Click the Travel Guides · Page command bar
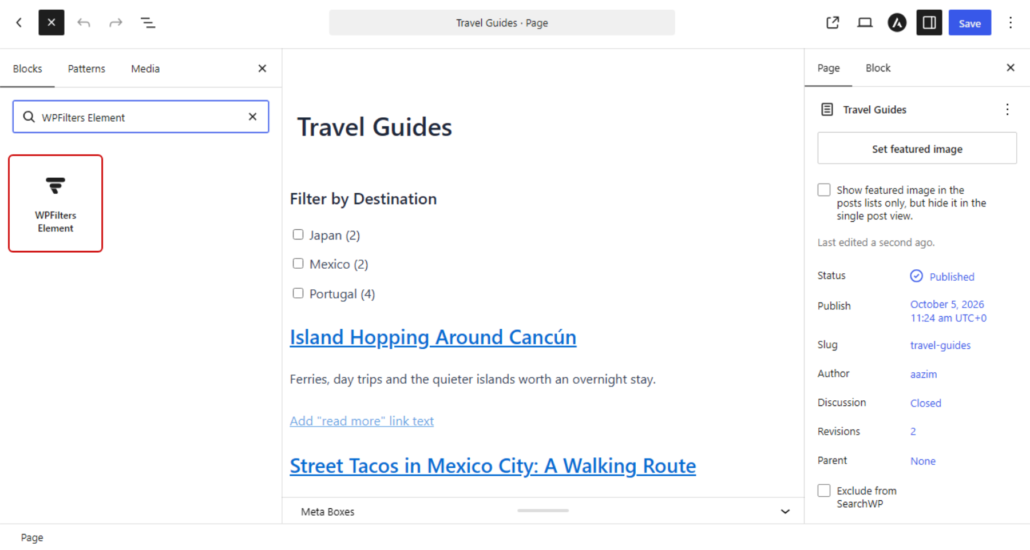 click(502, 23)
